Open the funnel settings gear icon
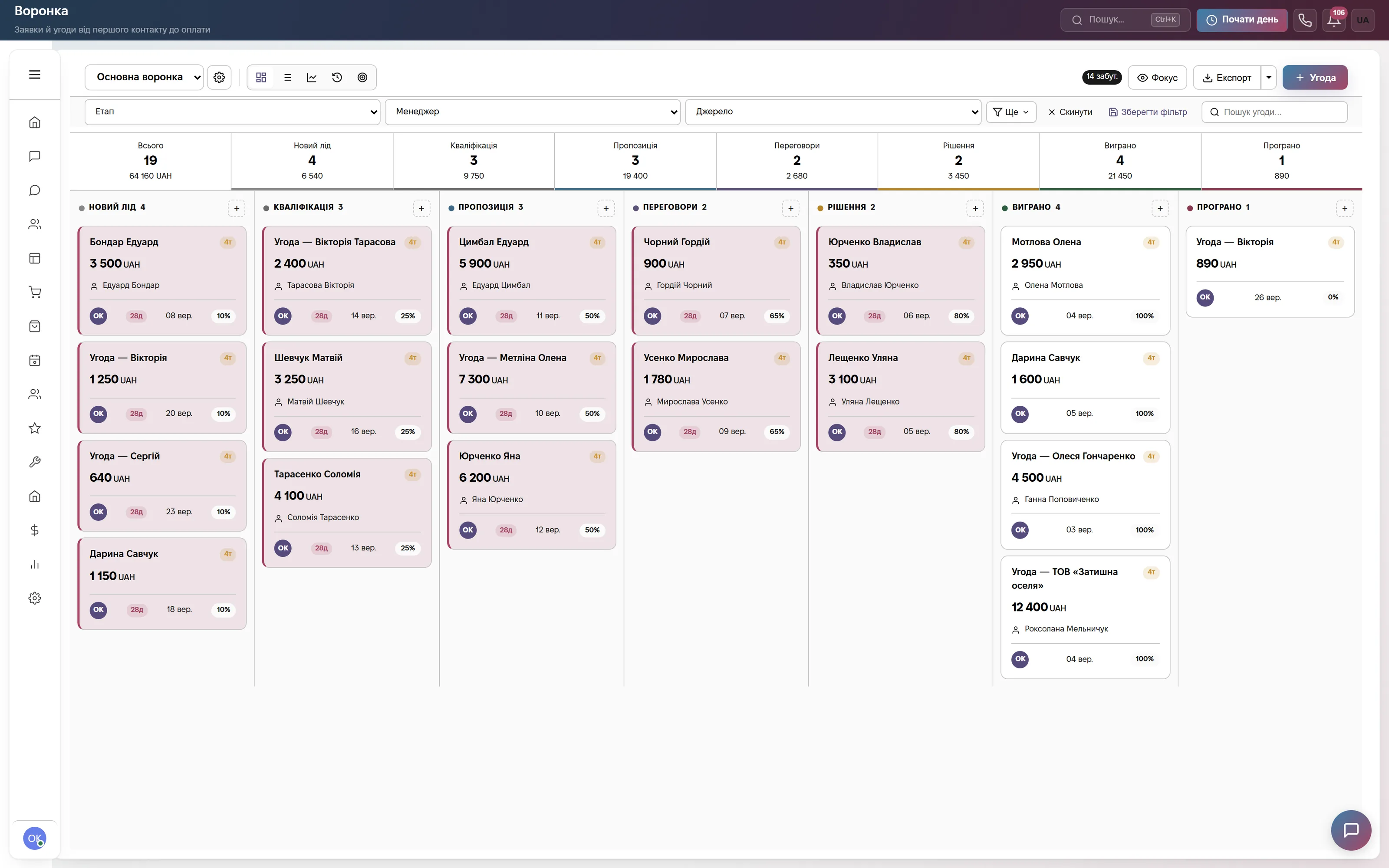Viewport: 1389px width, 868px height. point(219,78)
